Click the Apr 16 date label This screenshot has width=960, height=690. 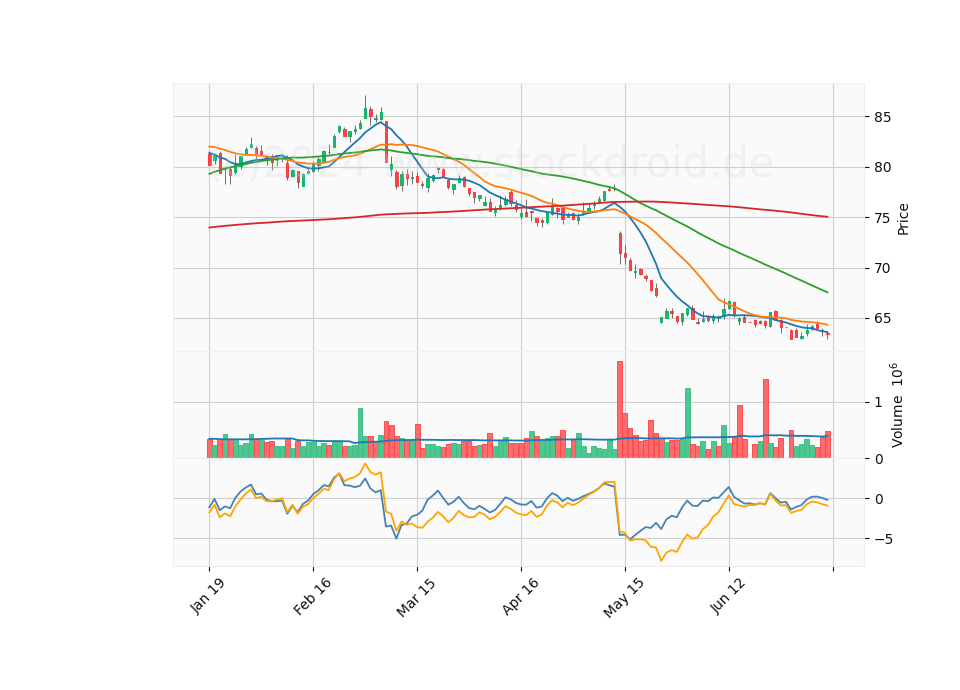tap(520, 596)
